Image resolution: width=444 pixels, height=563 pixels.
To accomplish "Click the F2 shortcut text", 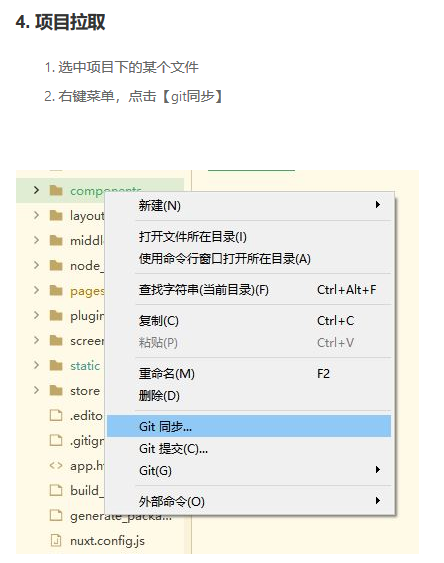I will coord(323,374).
